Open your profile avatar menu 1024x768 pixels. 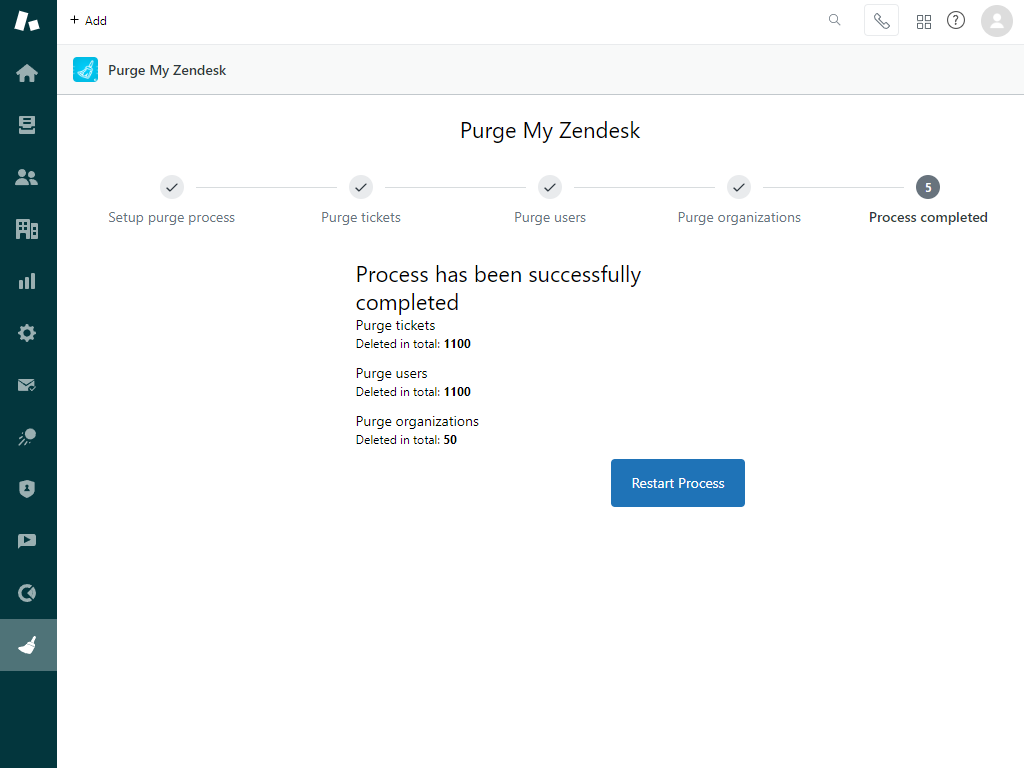click(996, 20)
